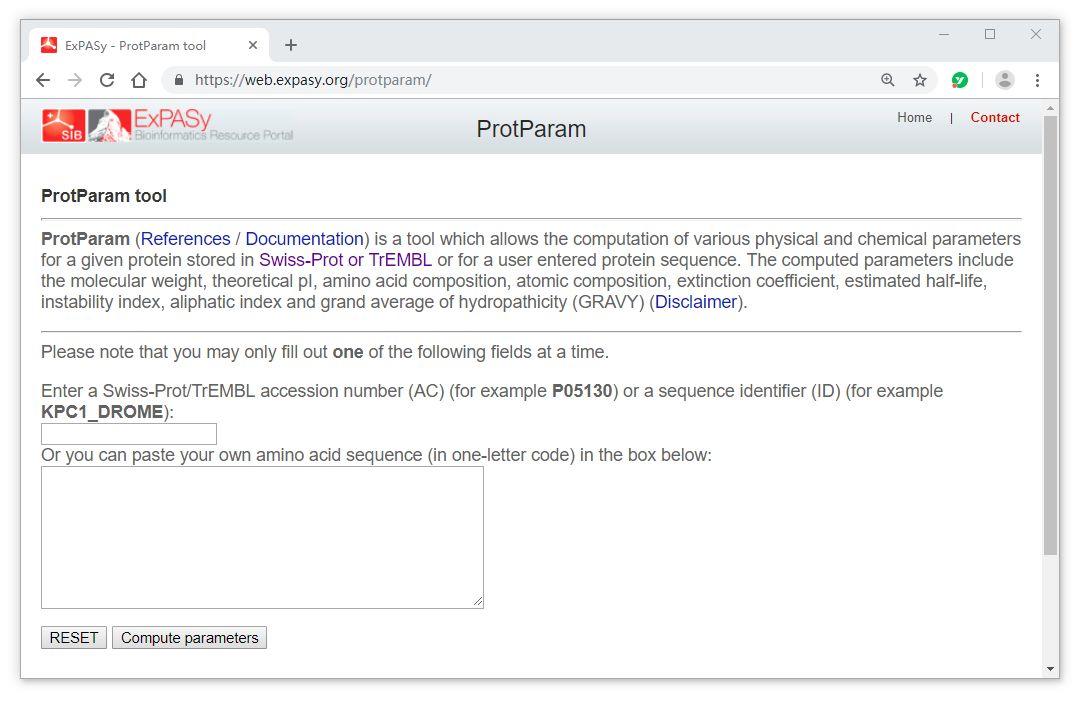The width and height of the screenshot is (1079, 702).
Task: Open the zoom magnifier icon in address bar
Action: (888, 80)
